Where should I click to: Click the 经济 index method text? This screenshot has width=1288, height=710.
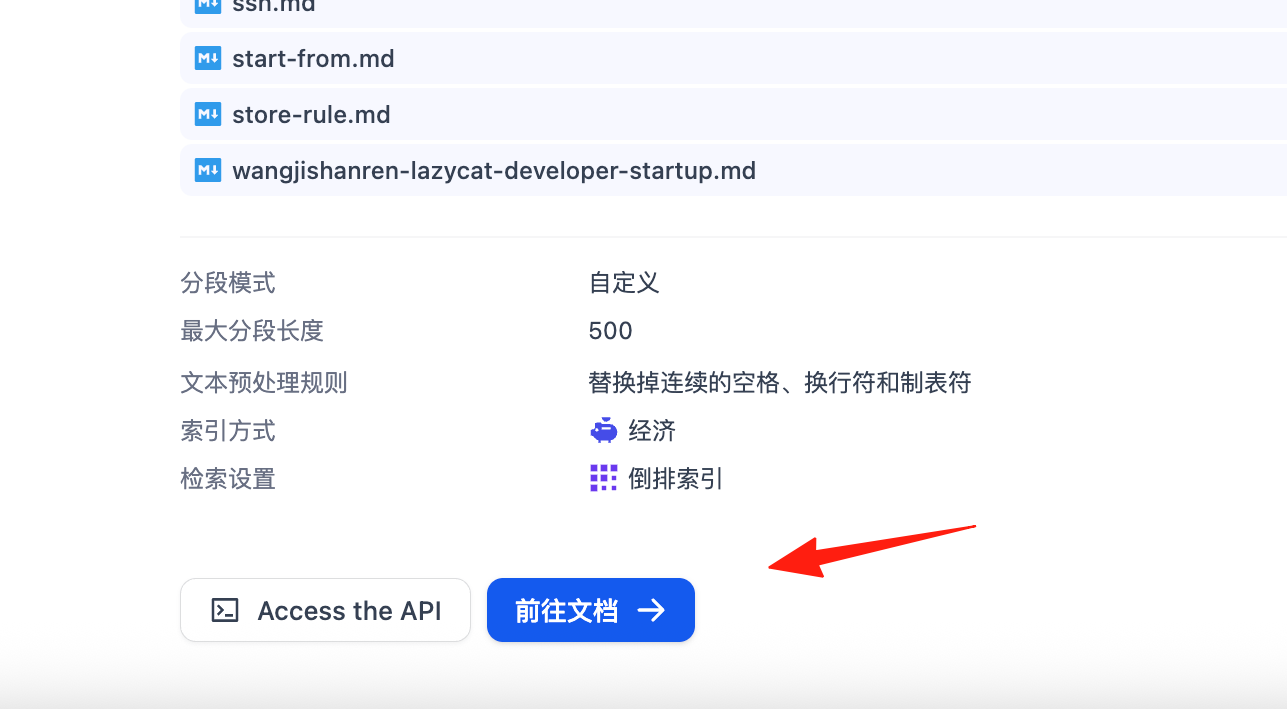(x=653, y=431)
